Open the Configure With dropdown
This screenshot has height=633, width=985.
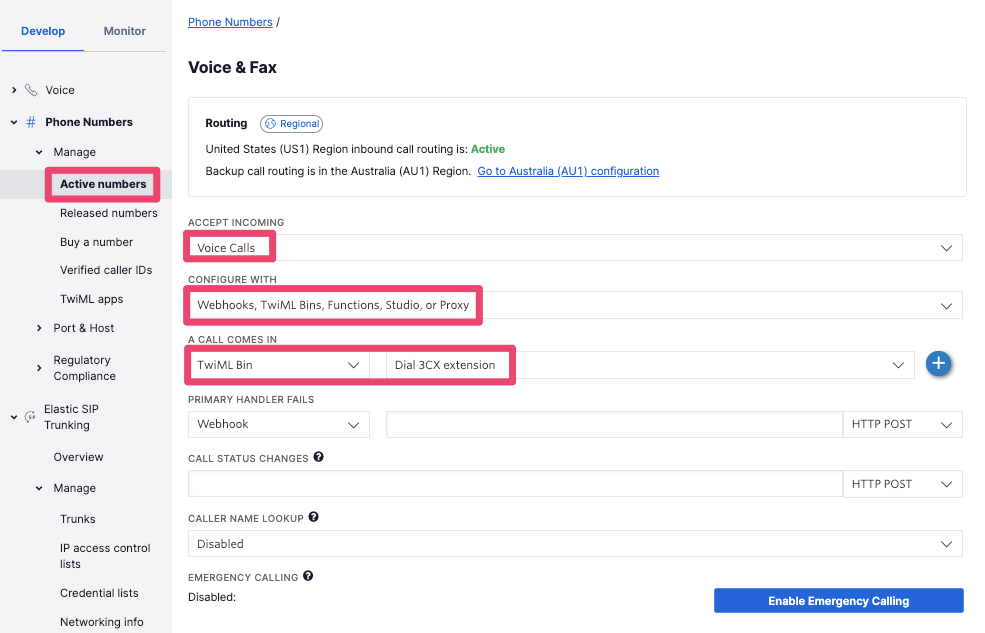575,305
